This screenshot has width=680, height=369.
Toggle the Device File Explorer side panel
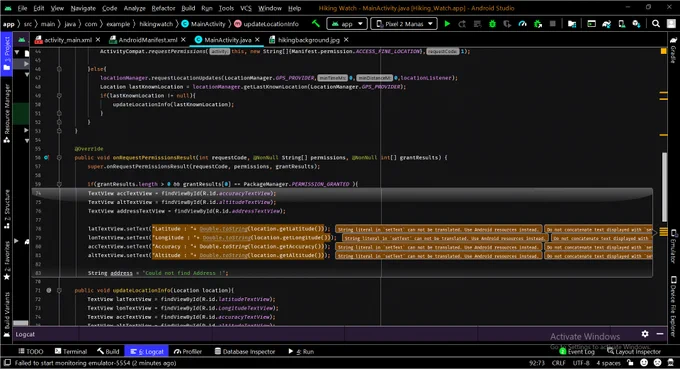point(673,306)
